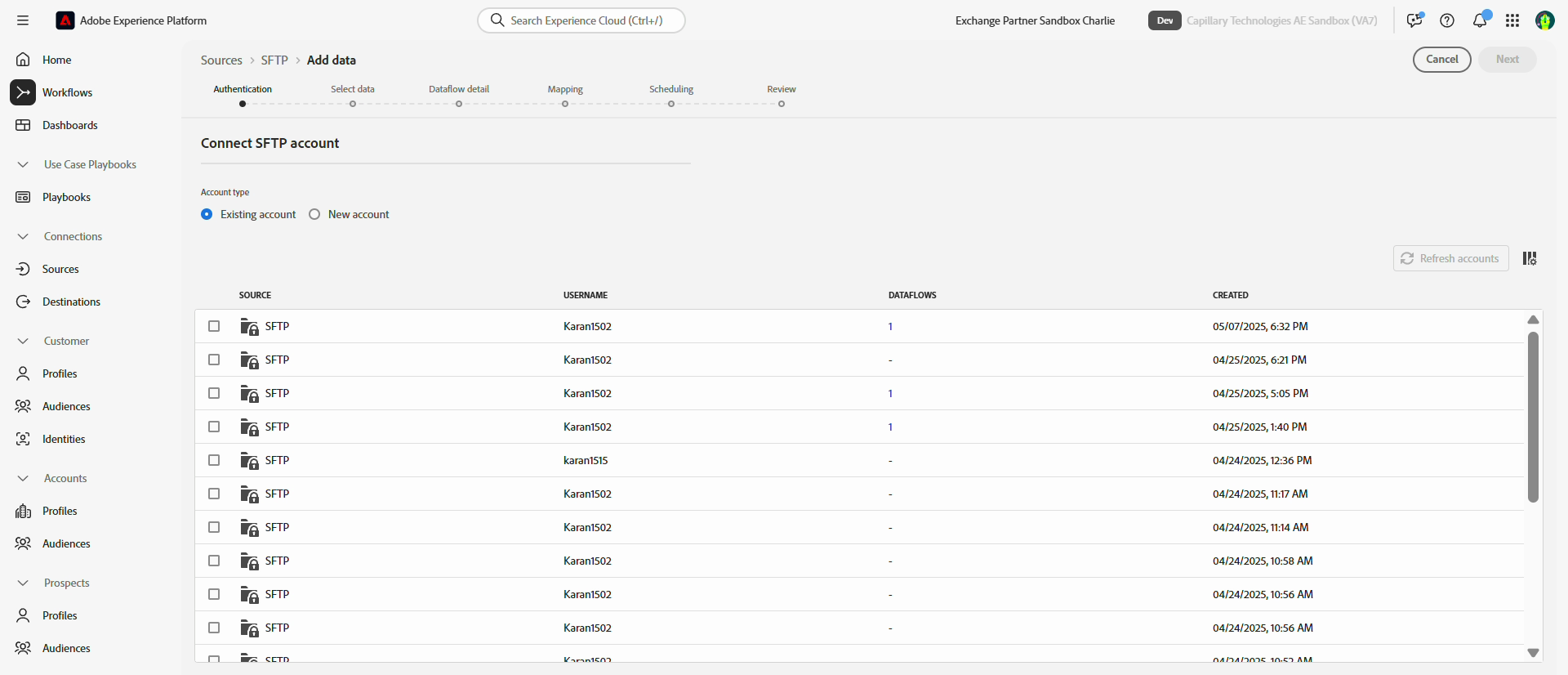This screenshot has height=675, width=1568.
Task: Click the table scroll down arrow
Action: [1533, 653]
